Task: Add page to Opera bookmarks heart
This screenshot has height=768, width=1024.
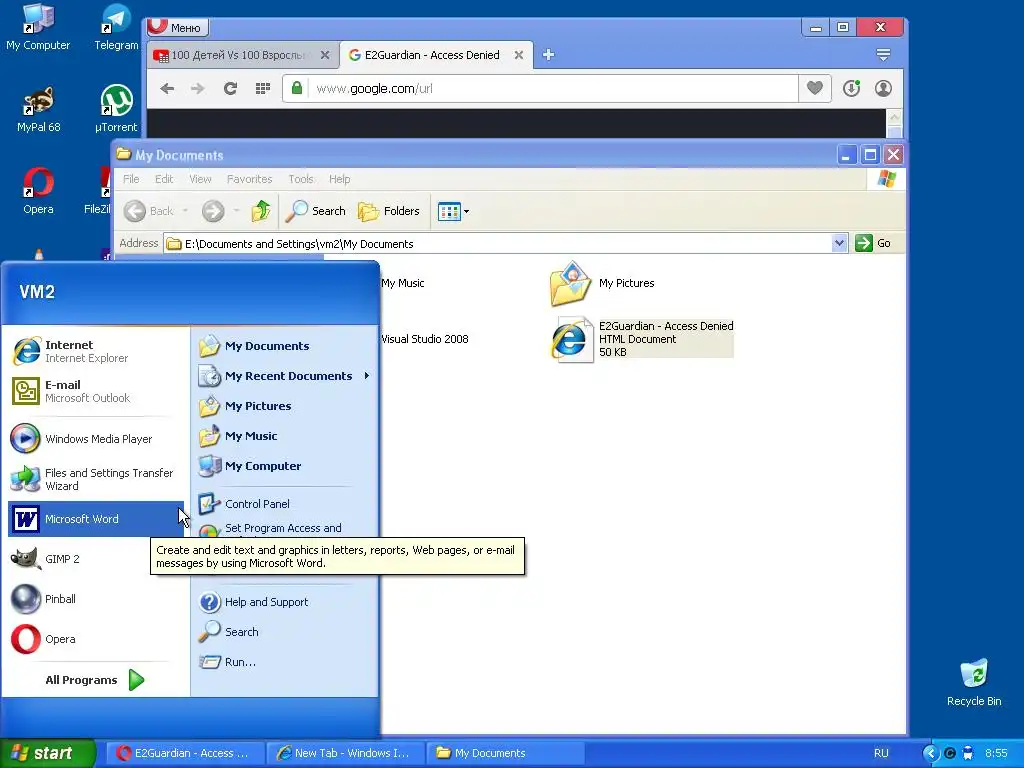Action: point(814,89)
